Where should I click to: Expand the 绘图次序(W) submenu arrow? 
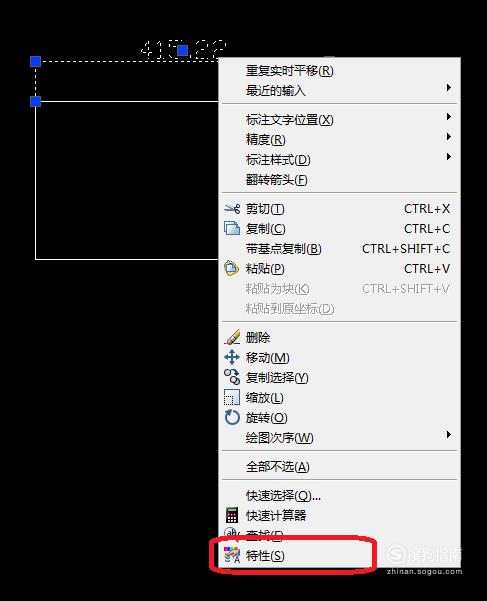point(449,434)
